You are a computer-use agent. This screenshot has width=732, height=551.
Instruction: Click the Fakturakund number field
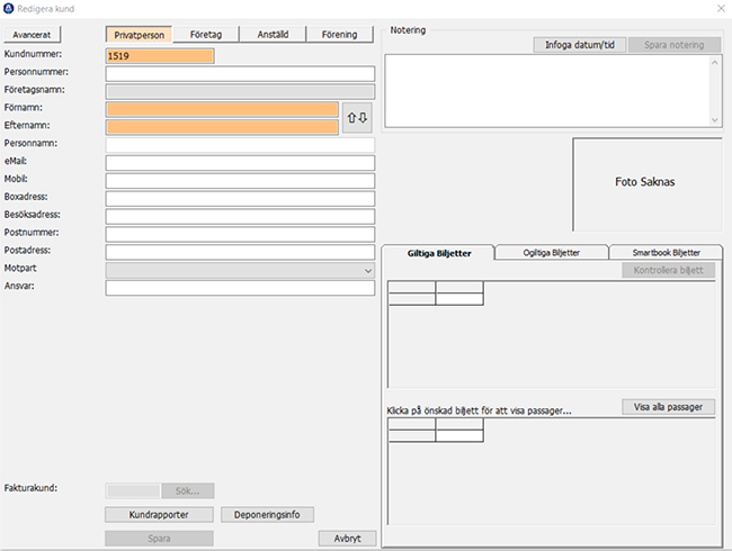point(133,491)
